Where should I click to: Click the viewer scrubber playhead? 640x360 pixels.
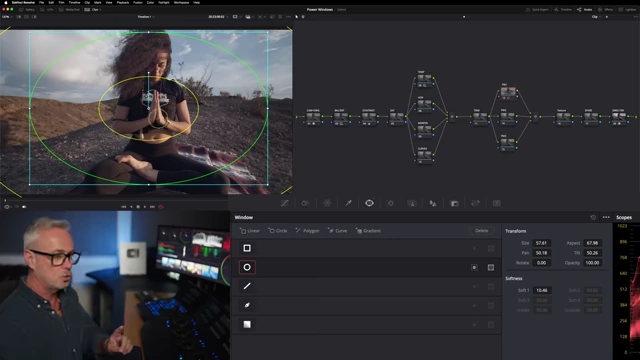point(5,200)
